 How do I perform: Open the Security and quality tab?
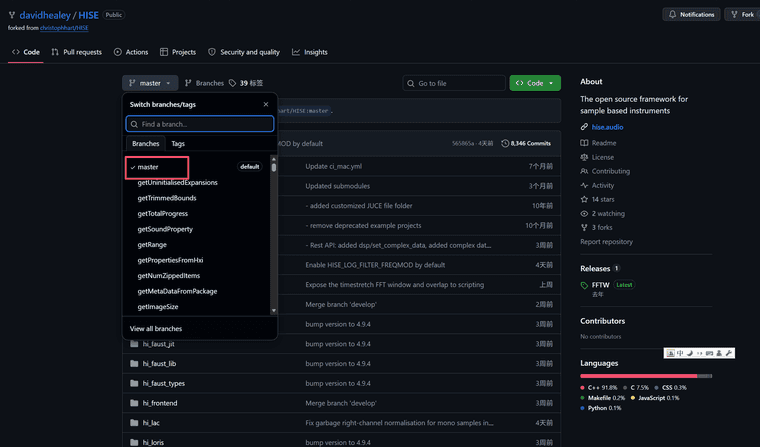244,52
